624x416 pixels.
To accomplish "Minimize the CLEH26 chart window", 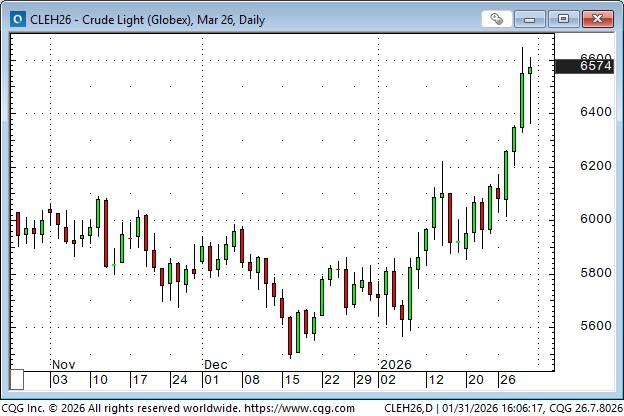I will point(531,18).
